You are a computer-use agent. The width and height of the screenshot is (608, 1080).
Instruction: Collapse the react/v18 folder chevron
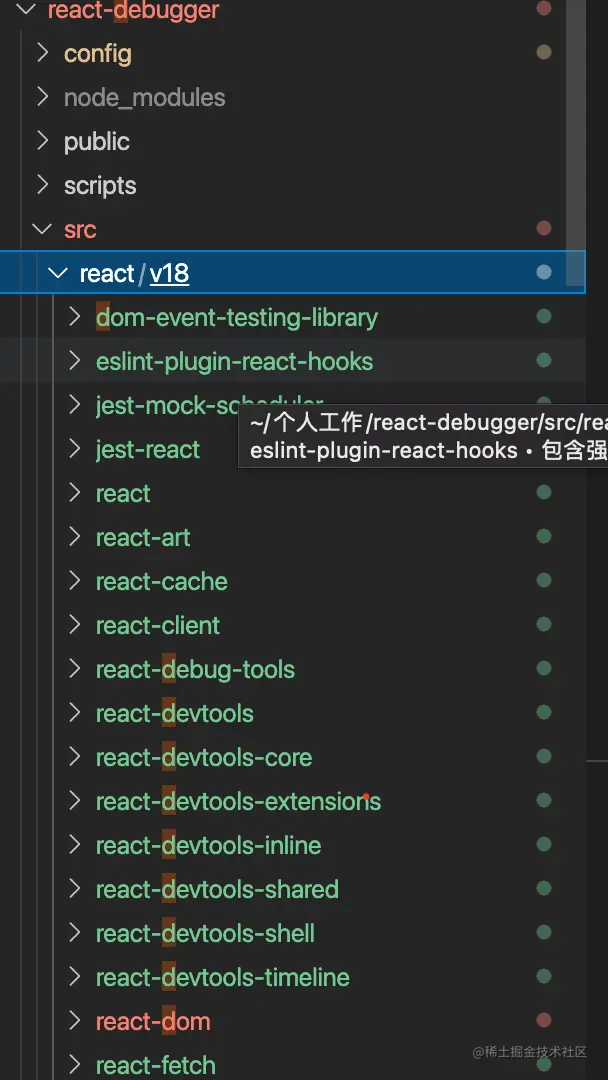pos(59,273)
